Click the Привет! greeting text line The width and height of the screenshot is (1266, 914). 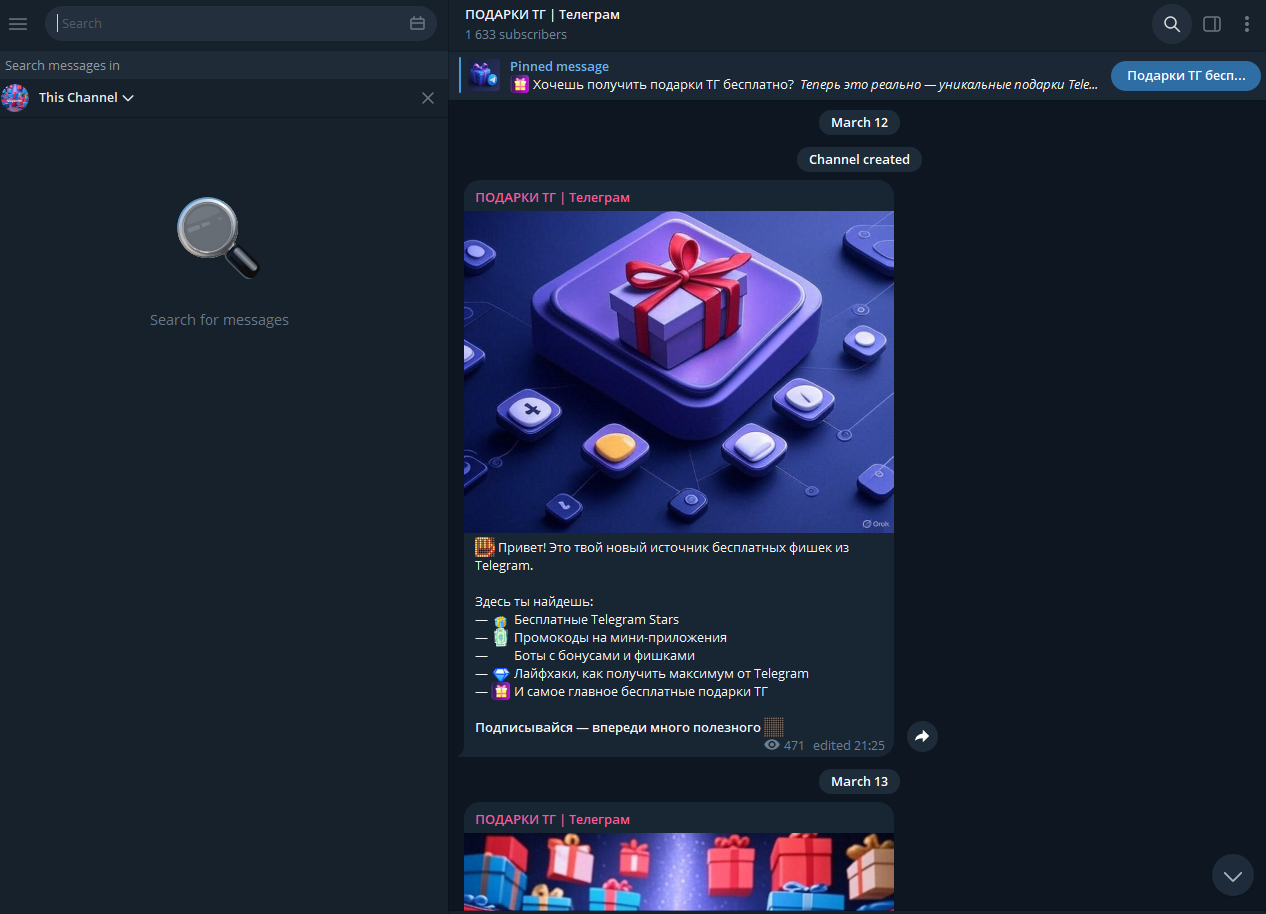(662, 557)
